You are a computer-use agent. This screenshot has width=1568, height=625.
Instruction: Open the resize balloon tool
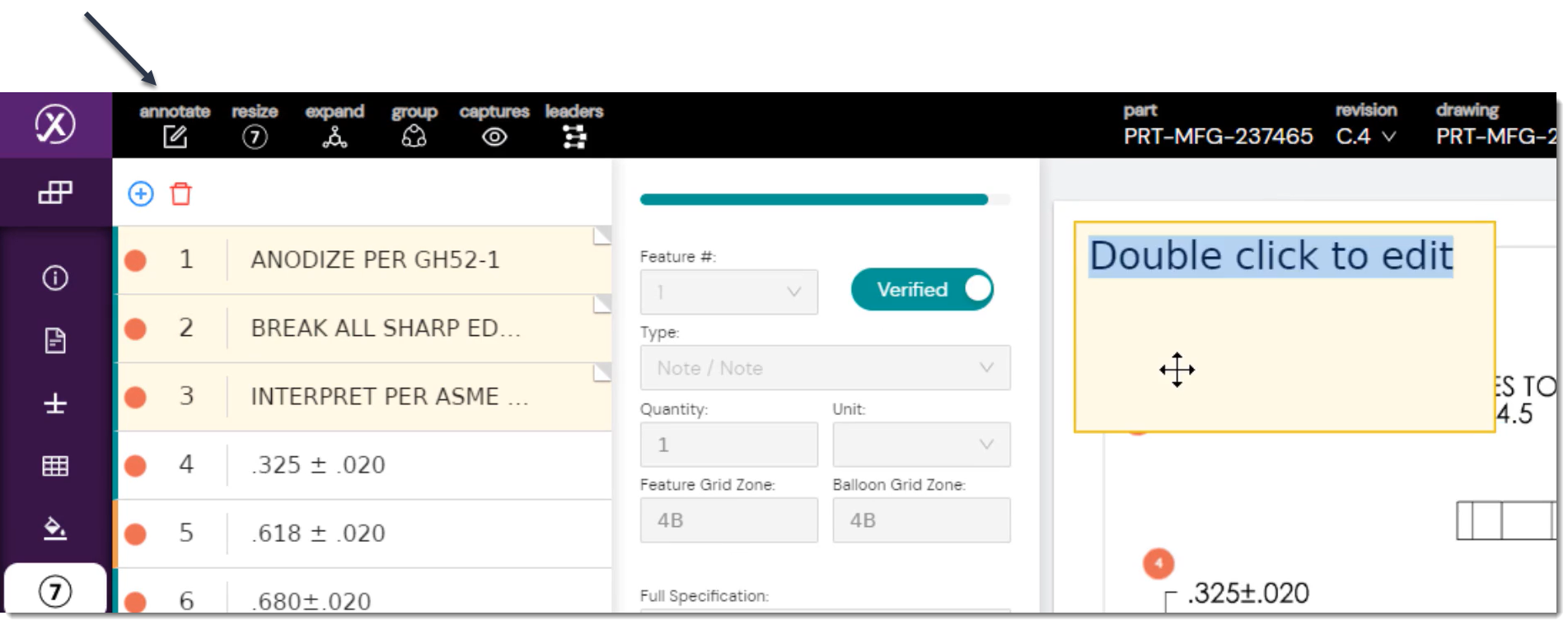pyautogui.click(x=255, y=137)
